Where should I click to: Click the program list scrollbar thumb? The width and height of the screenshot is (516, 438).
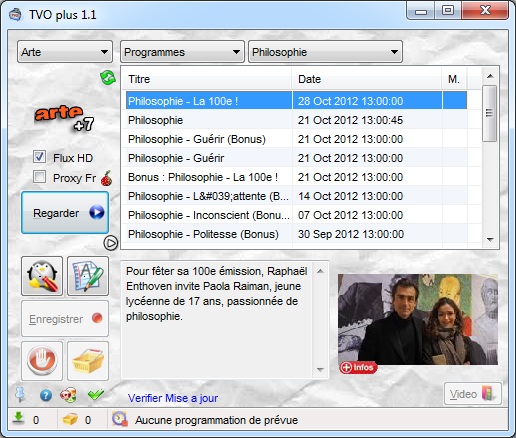[490, 113]
